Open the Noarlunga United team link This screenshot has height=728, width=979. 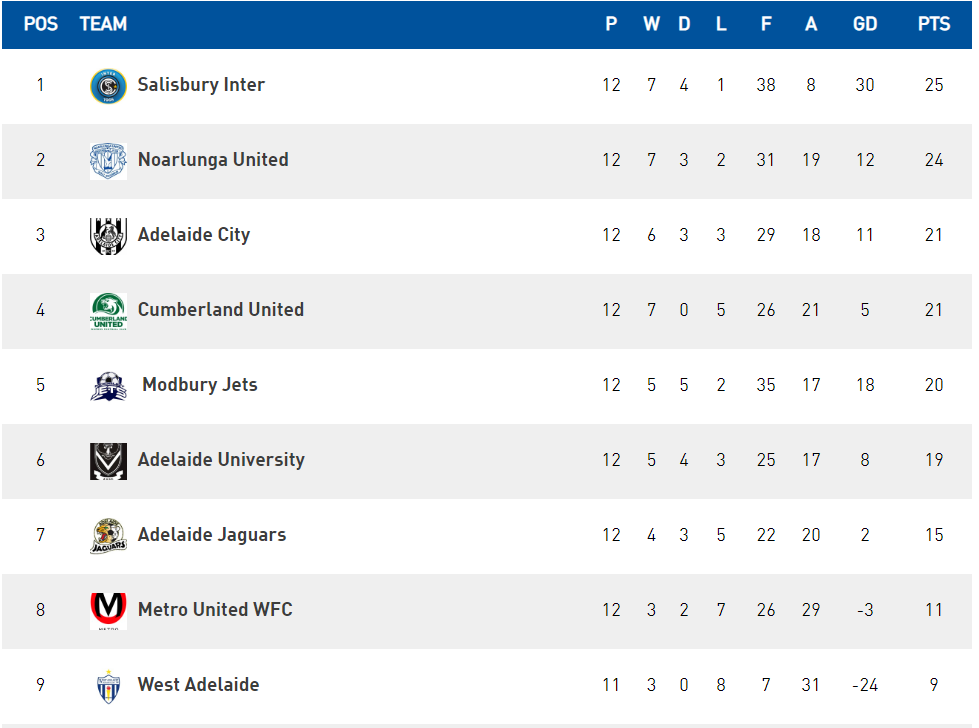(x=213, y=160)
